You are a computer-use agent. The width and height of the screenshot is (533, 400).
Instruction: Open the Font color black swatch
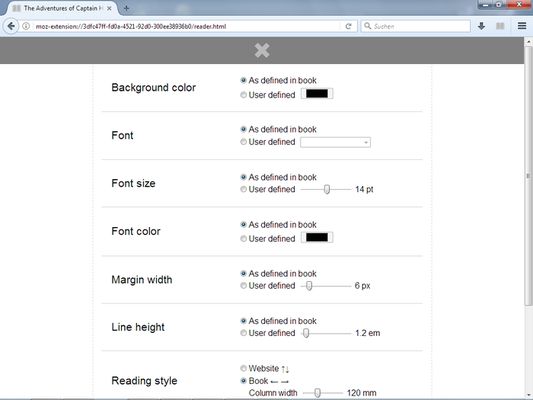pos(317,238)
